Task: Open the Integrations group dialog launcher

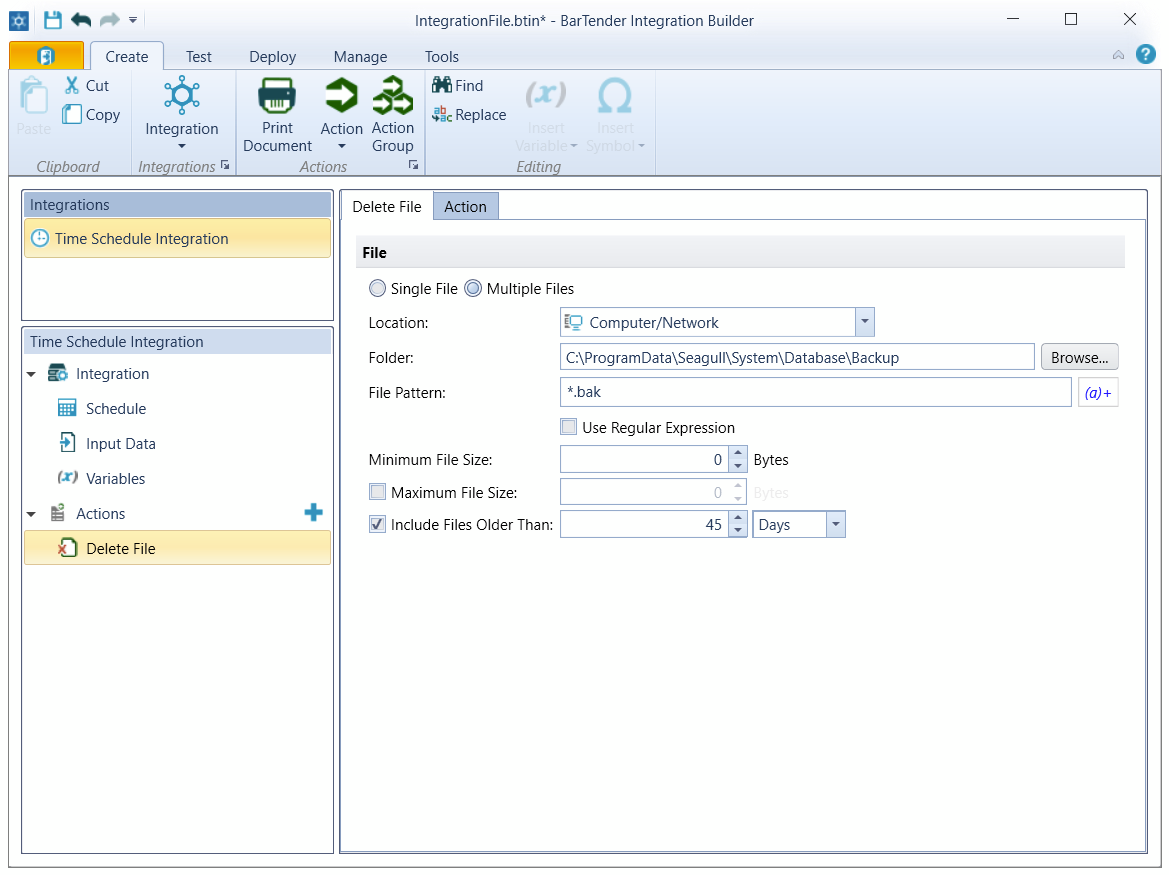Action: (x=225, y=165)
